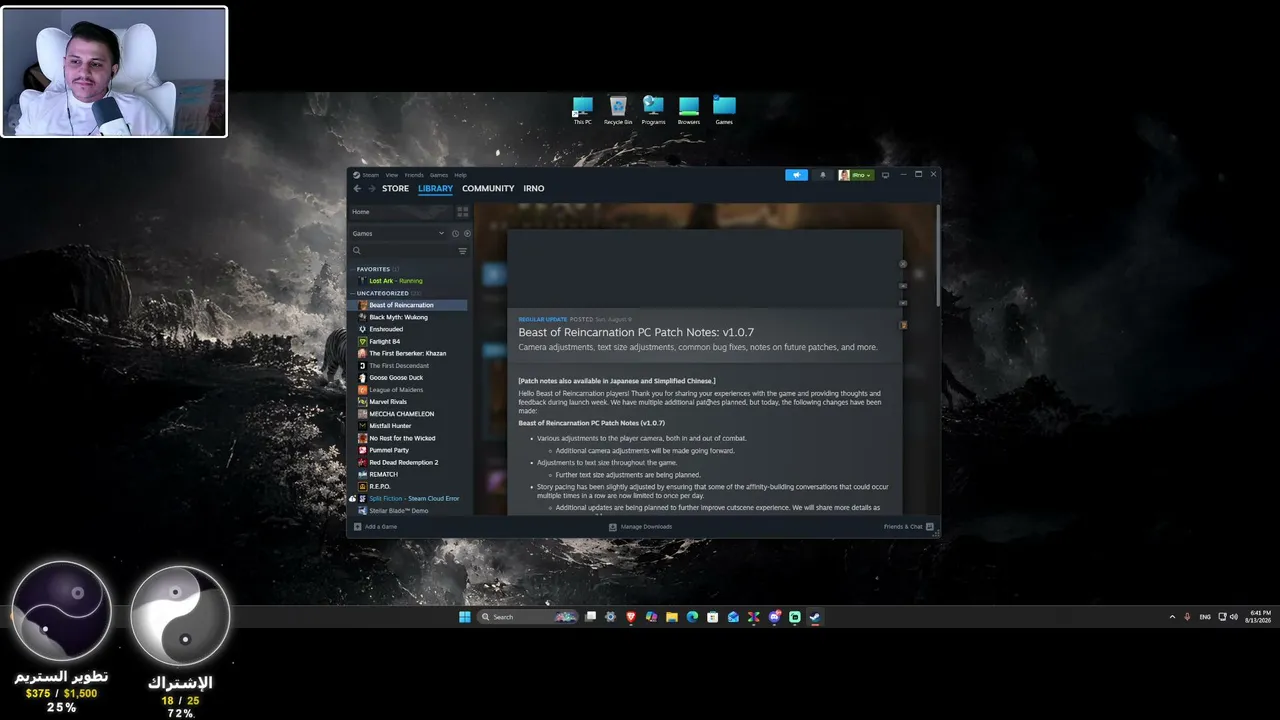The height and width of the screenshot is (720, 1280).
Task: Click Add a Game label
Action: pyautogui.click(x=381, y=526)
